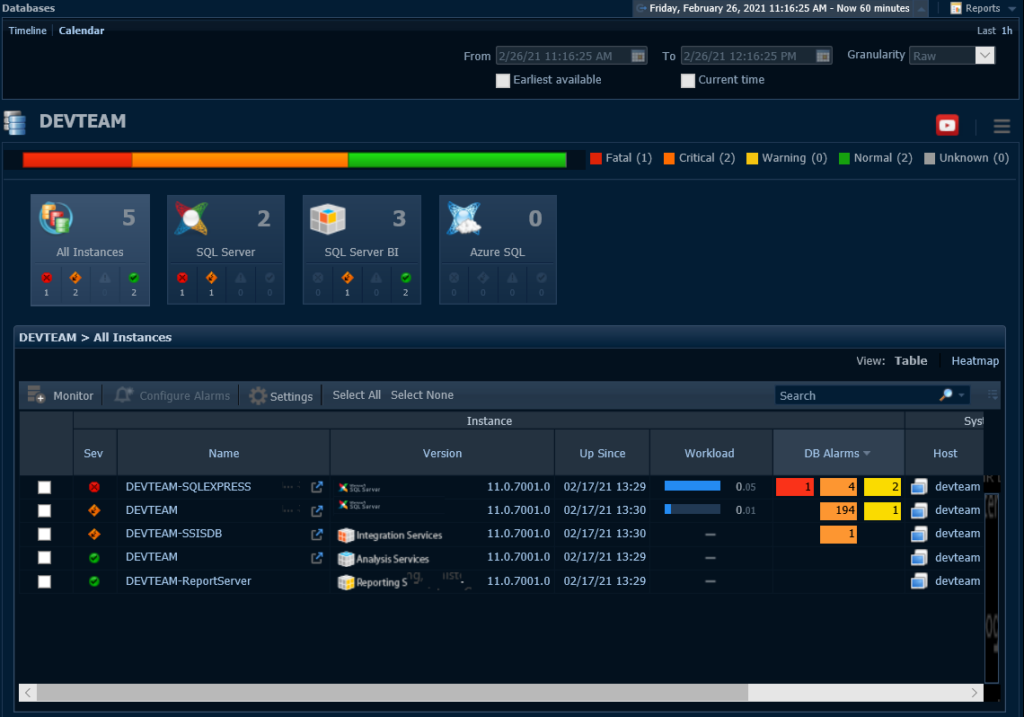Open the hamburger menu beside the YouTube icon
The image size is (1024, 717).
(x=1002, y=126)
